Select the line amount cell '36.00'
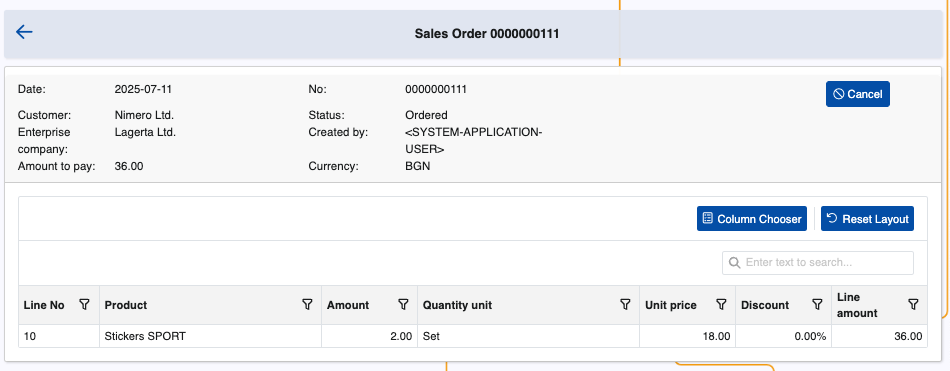 (879, 336)
